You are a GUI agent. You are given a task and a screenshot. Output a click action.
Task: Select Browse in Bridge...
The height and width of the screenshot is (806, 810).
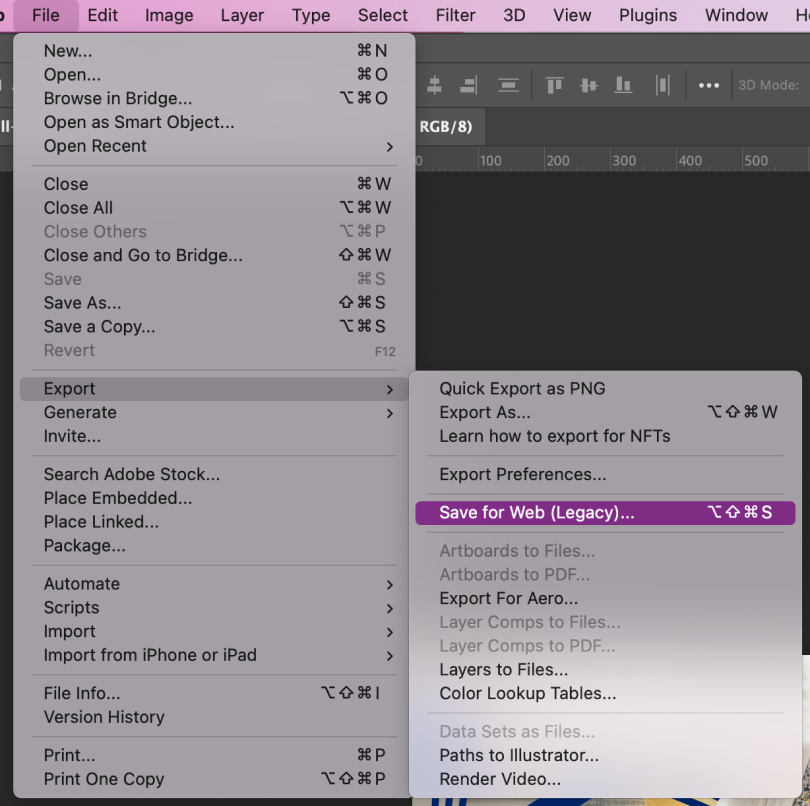coord(214,98)
